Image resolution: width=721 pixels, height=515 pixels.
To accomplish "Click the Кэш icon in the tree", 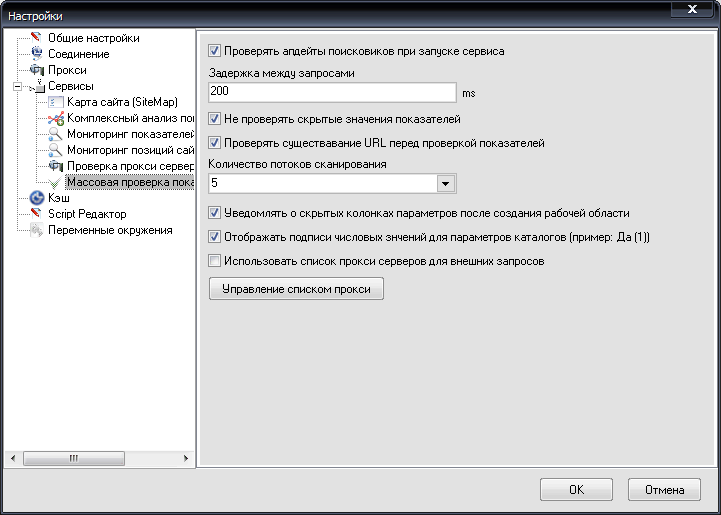I will pyautogui.click(x=37, y=198).
